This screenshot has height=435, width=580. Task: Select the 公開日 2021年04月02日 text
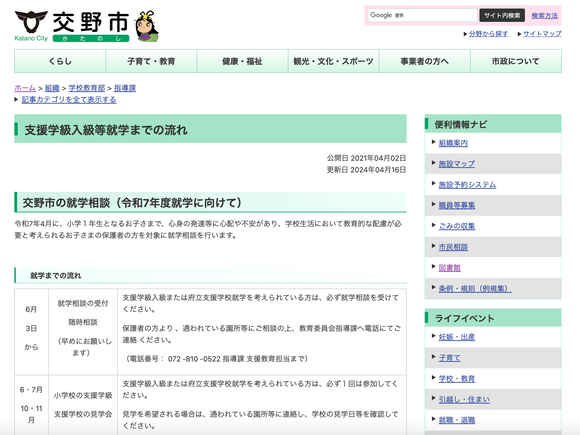point(366,158)
